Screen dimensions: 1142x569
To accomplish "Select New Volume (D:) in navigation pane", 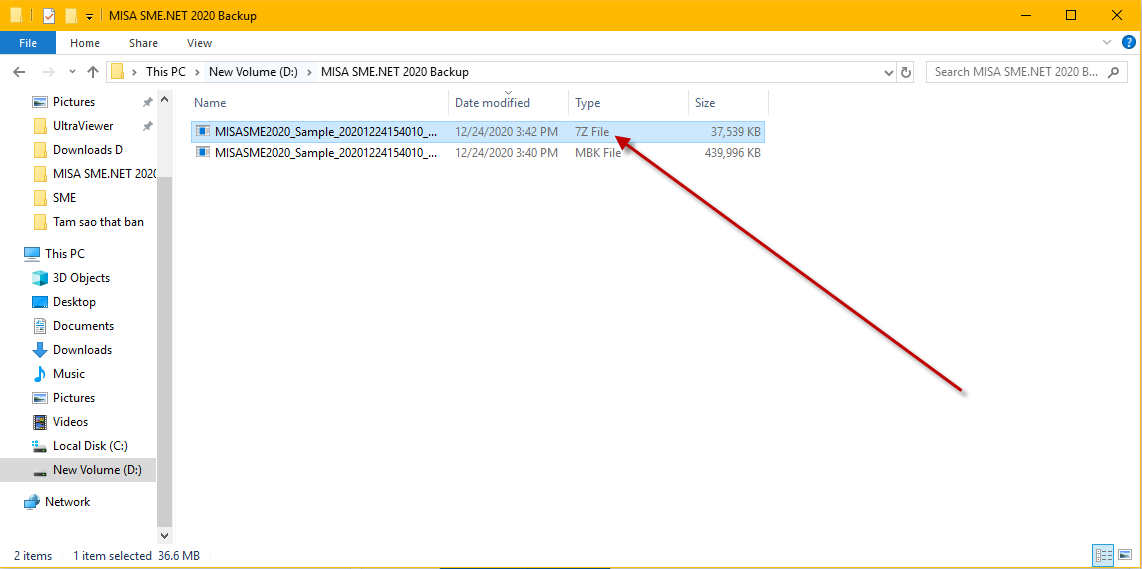I will [x=78, y=471].
